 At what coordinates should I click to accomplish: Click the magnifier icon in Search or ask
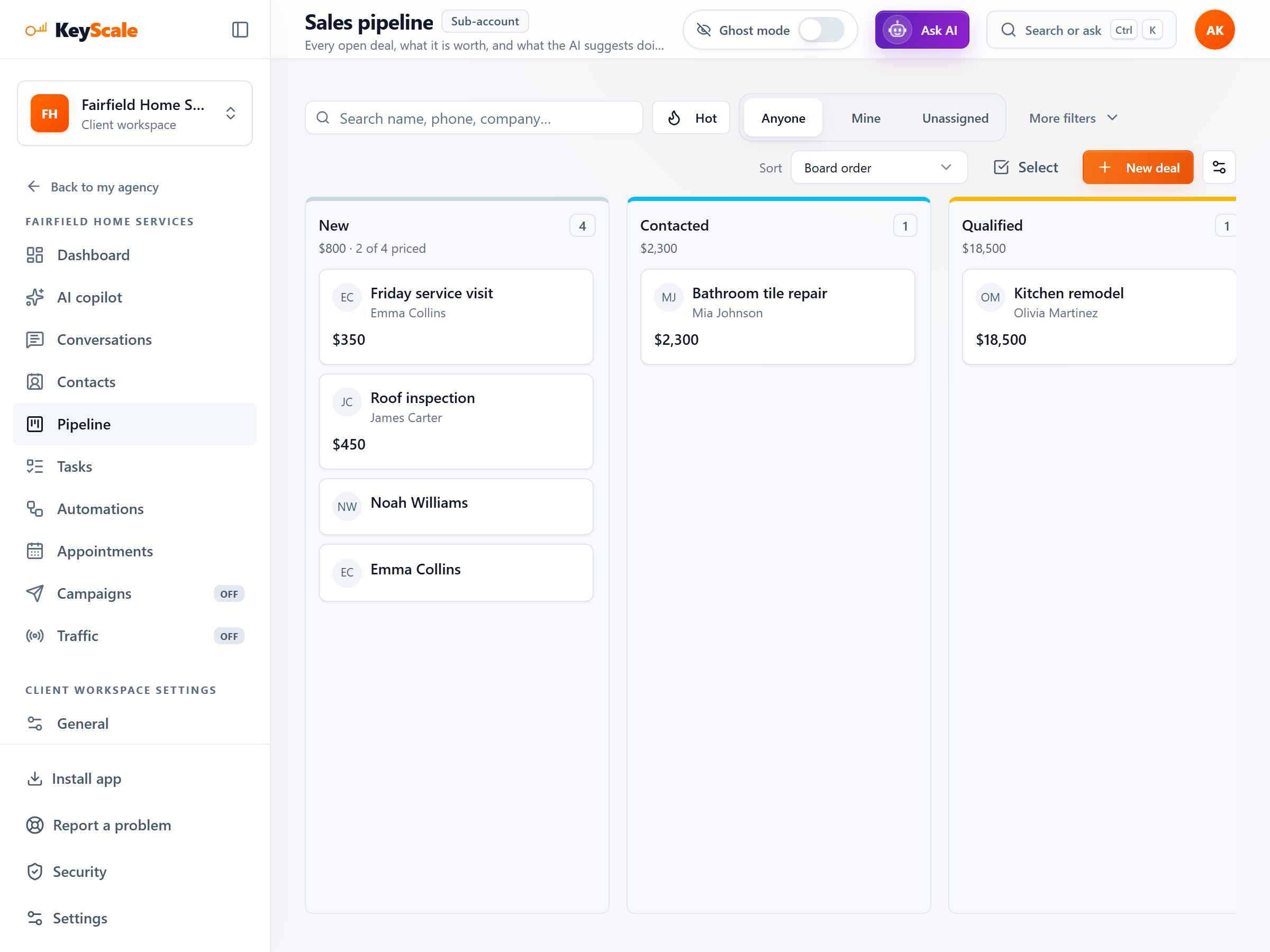tap(1008, 30)
